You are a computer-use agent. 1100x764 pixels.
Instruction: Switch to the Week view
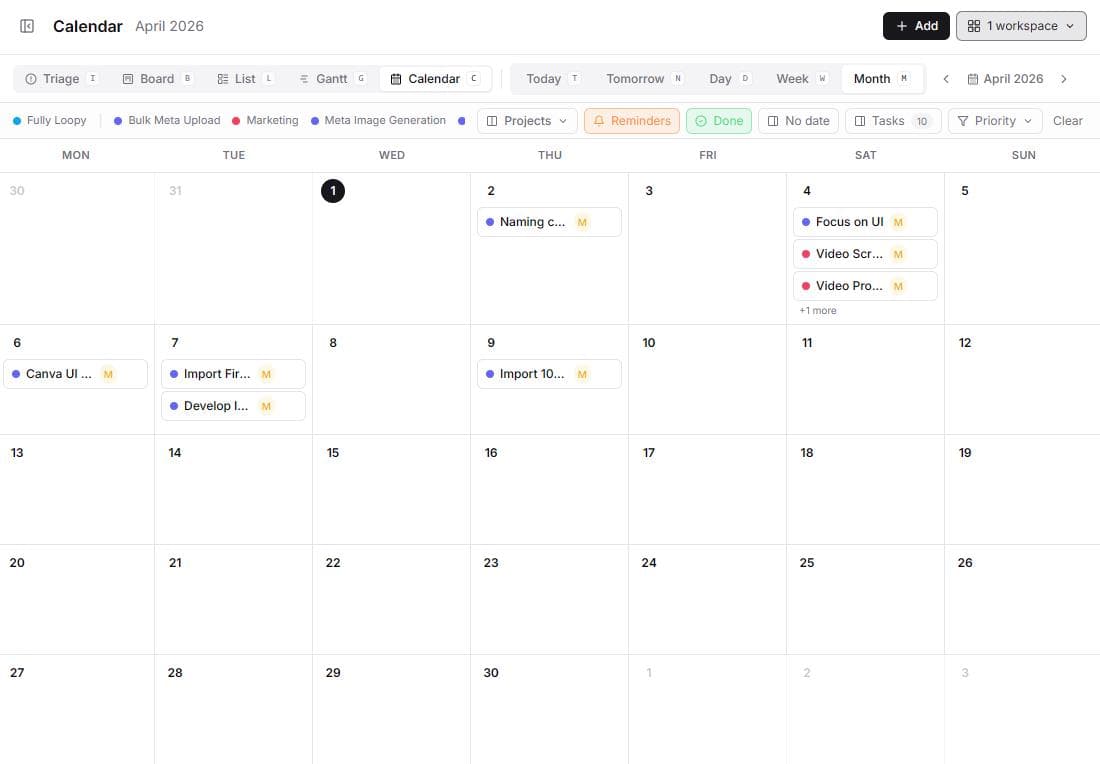792,78
